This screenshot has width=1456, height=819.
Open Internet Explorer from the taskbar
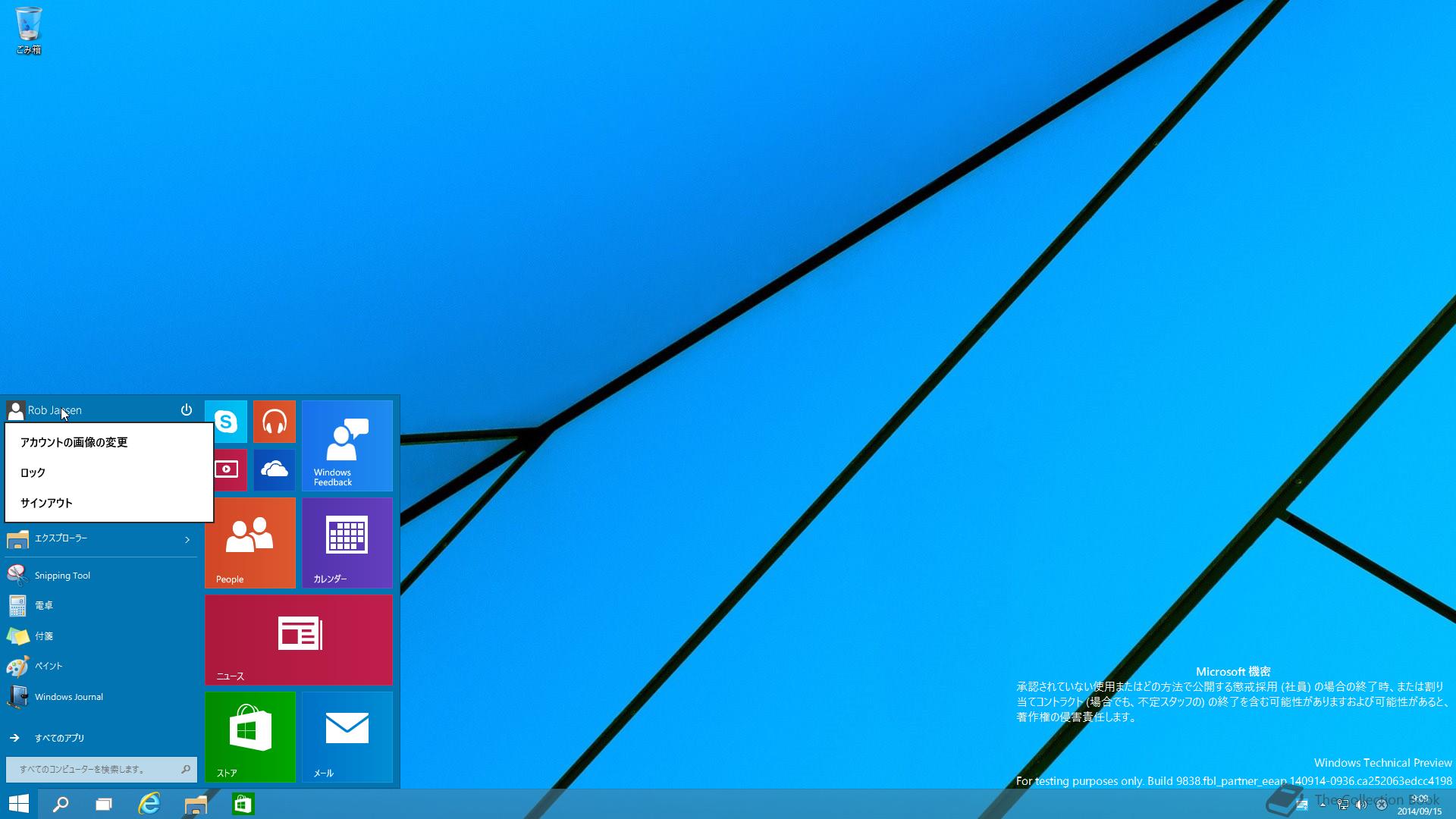coord(149,804)
